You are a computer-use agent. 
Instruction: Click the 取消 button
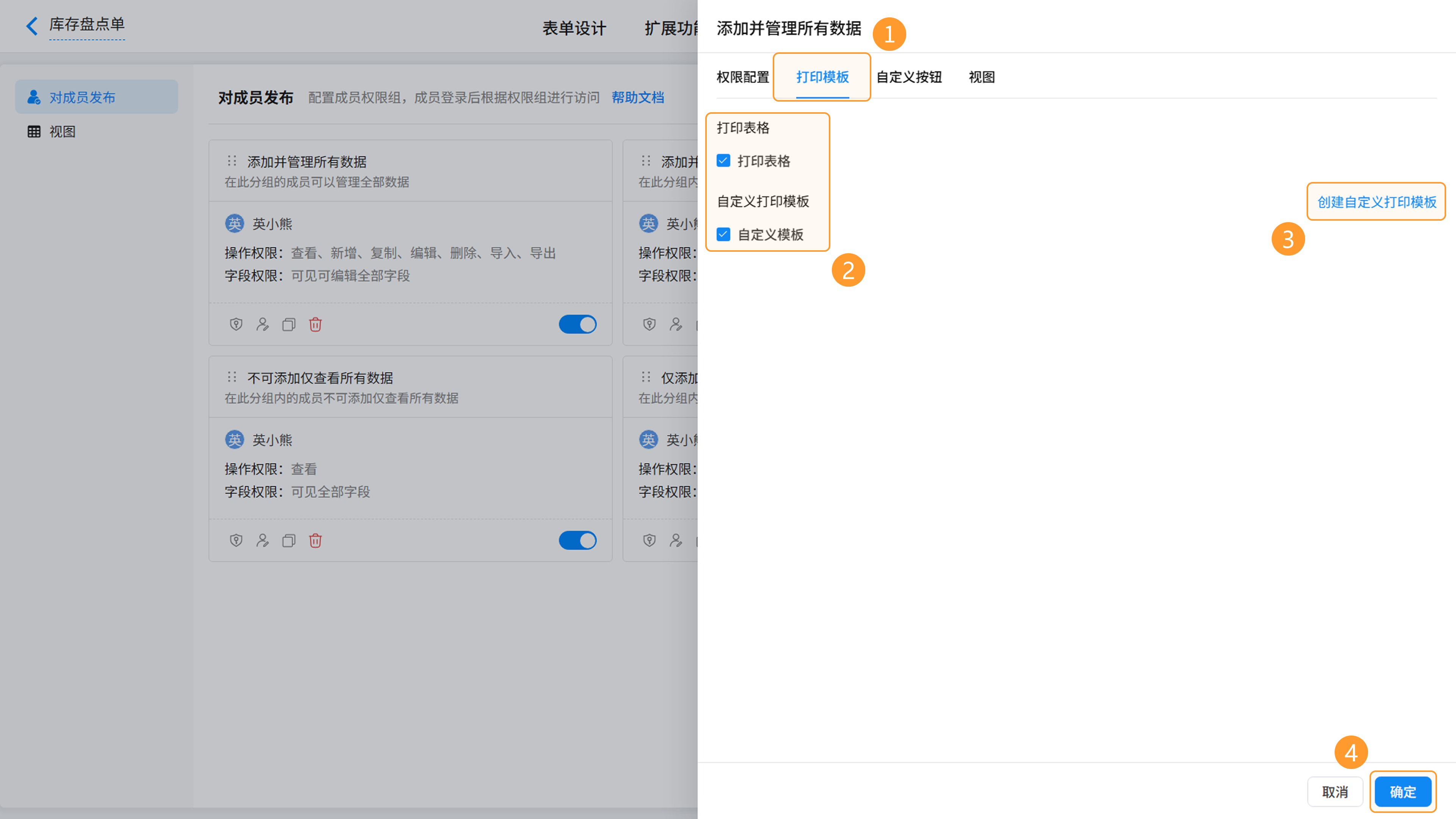(x=1335, y=792)
